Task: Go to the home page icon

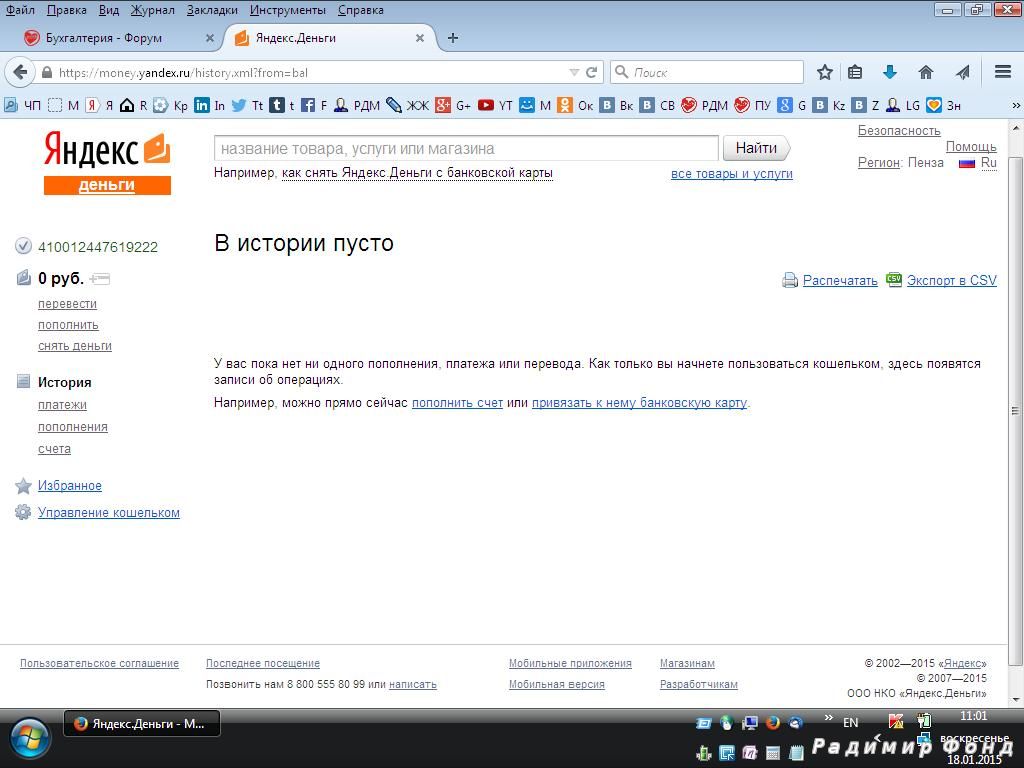Action: click(926, 72)
